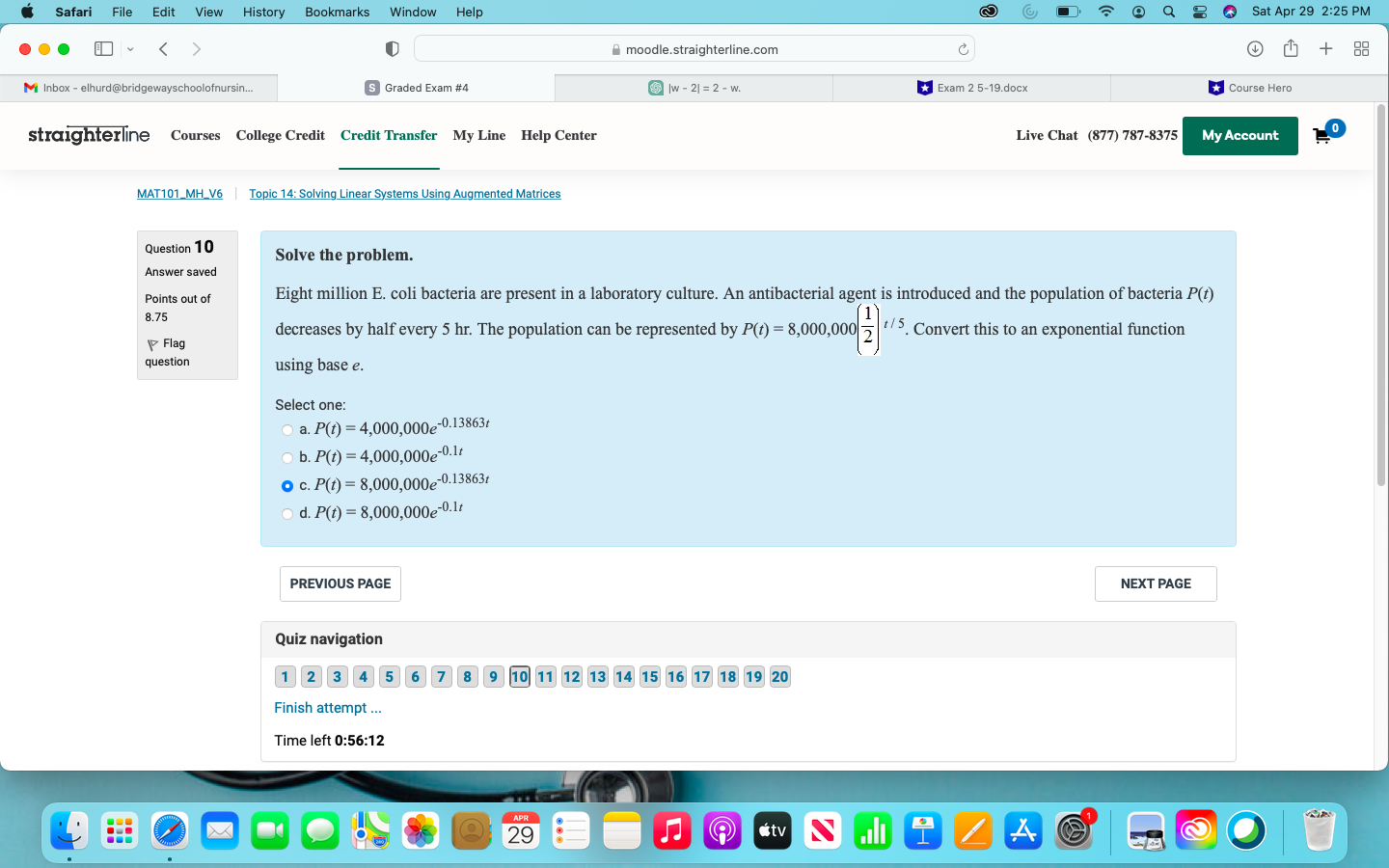Open Topic 14 breadcrumb link
The width and height of the screenshot is (1389, 868).
point(404,194)
